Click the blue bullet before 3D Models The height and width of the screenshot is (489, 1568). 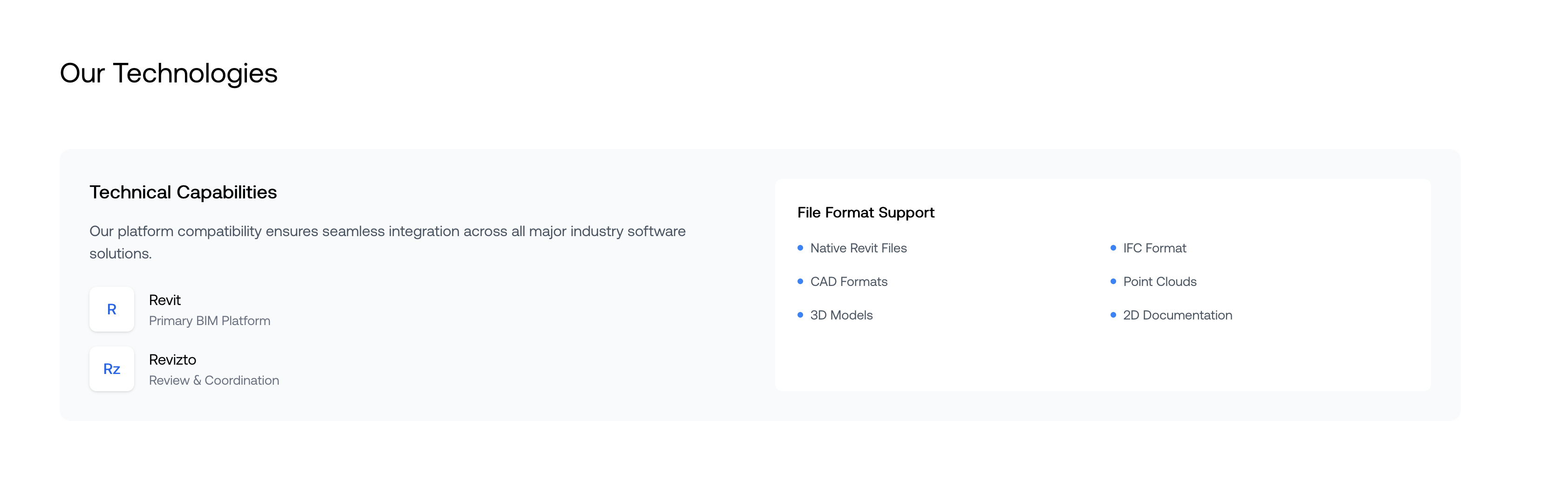coord(800,315)
